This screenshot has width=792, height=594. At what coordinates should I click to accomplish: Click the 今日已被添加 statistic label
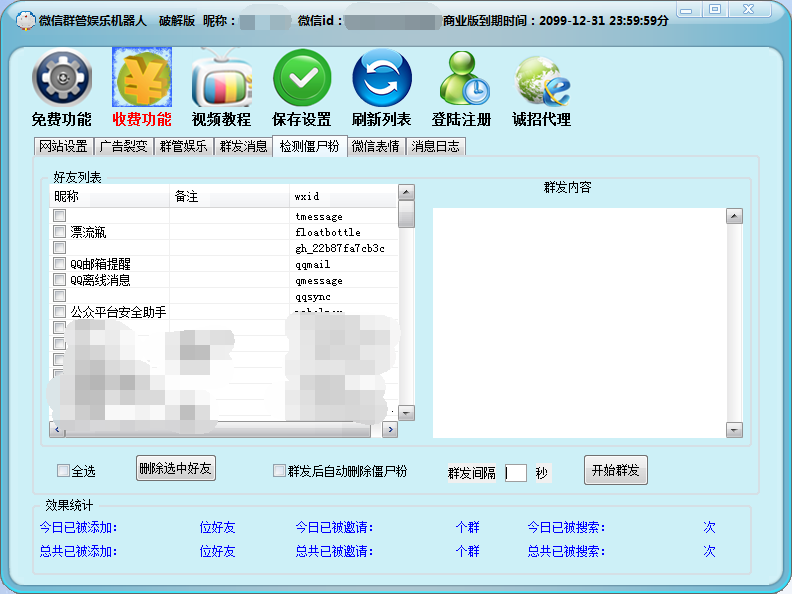tap(78, 527)
